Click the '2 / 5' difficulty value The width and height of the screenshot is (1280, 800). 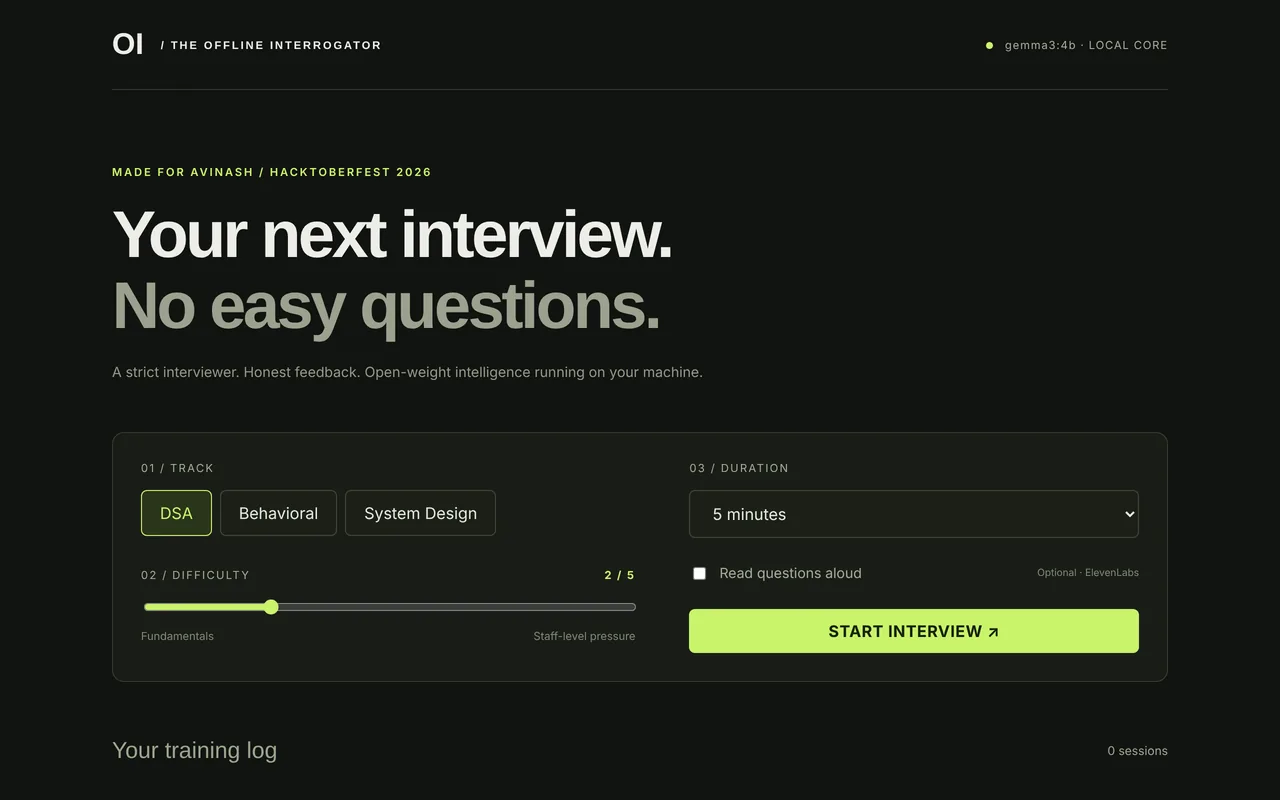(619, 575)
